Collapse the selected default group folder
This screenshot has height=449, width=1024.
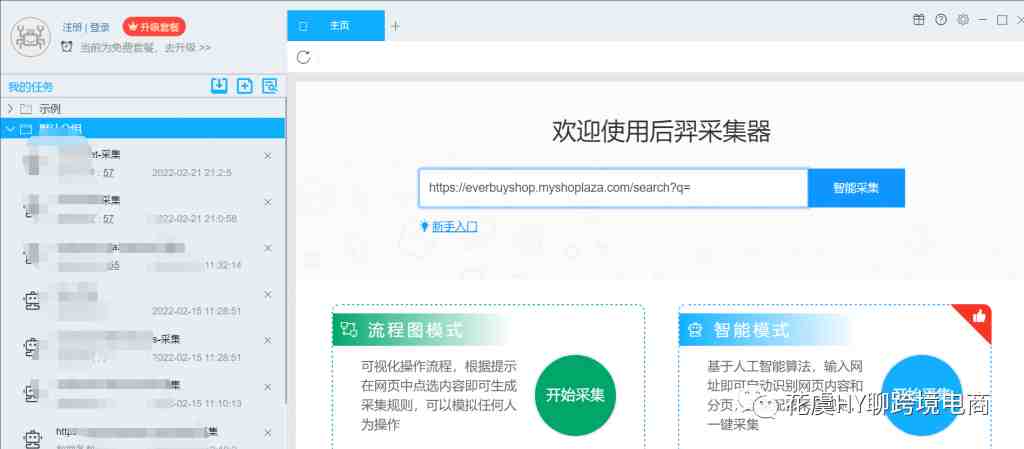coord(10,129)
